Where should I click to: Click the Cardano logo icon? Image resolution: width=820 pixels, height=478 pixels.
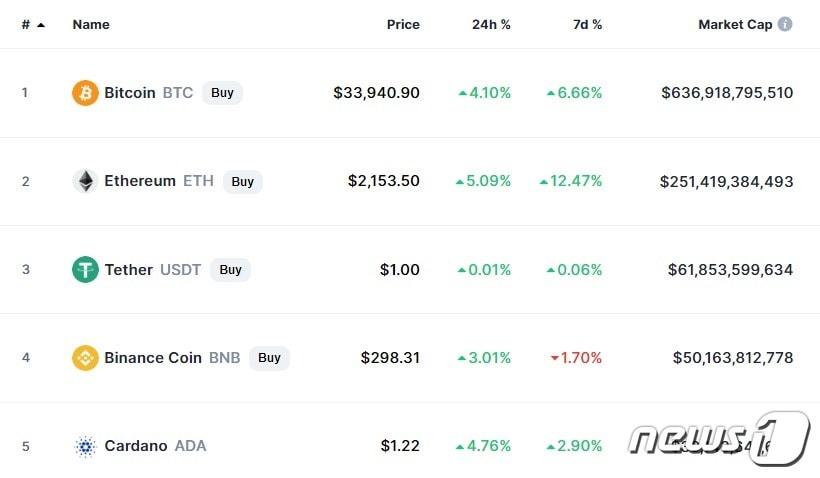click(85, 446)
